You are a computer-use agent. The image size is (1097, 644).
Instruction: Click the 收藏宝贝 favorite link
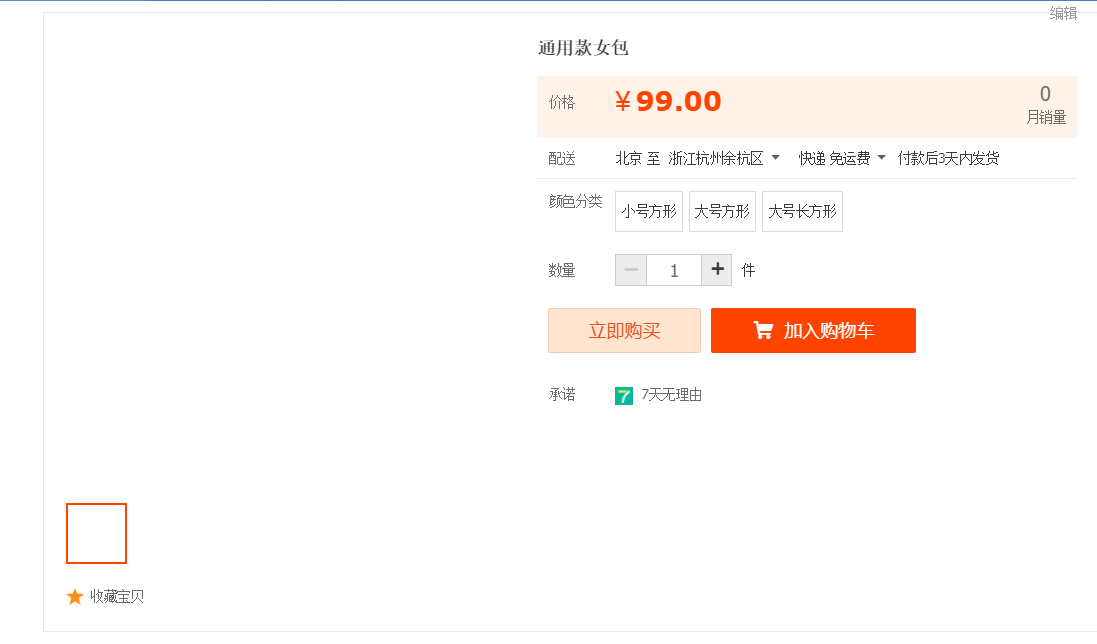pos(115,597)
